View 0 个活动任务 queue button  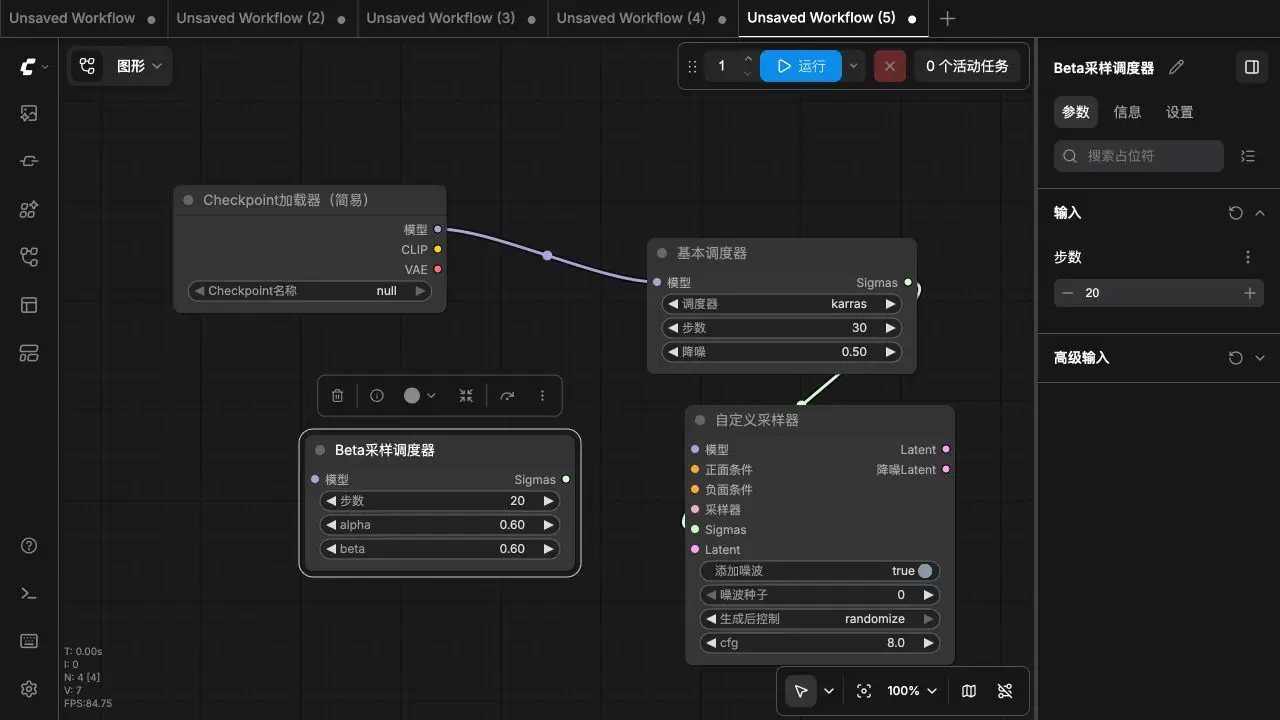point(967,66)
